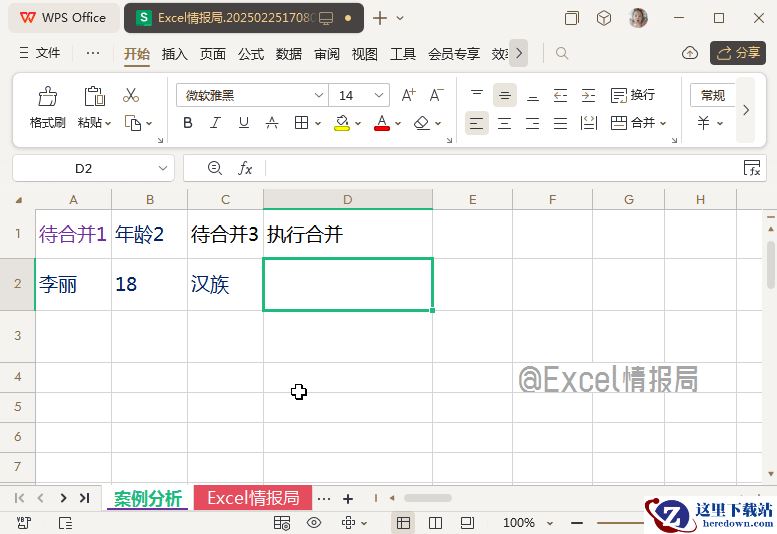The image size is (777, 534).
Task: Align text to the right
Action: tap(533, 123)
